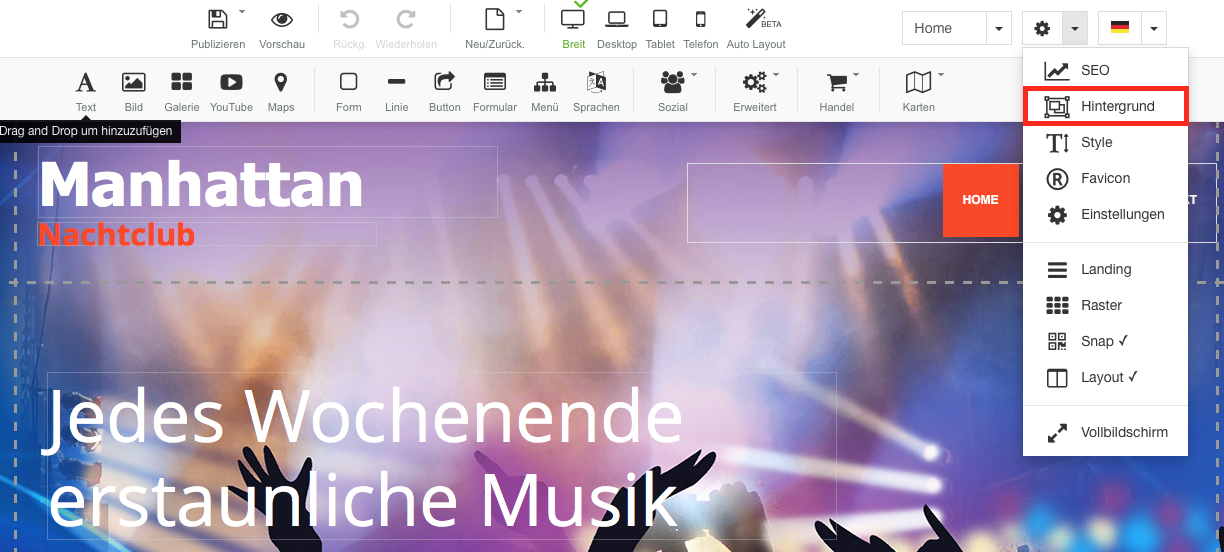Click the Auto Layout magic wand
The height and width of the screenshot is (552, 1224).
pos(756,20)
